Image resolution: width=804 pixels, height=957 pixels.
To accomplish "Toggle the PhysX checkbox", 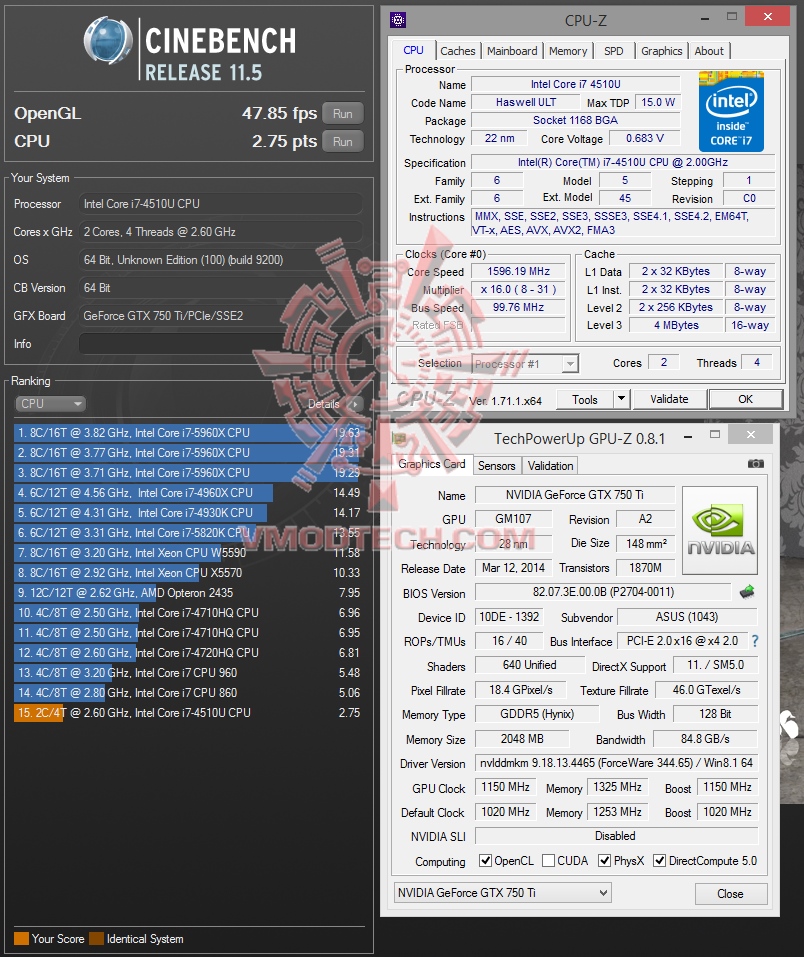I will [604, 861].
